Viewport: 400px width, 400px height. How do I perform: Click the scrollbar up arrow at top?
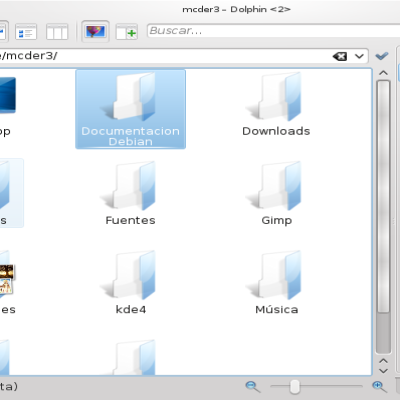tap(383, 73)
